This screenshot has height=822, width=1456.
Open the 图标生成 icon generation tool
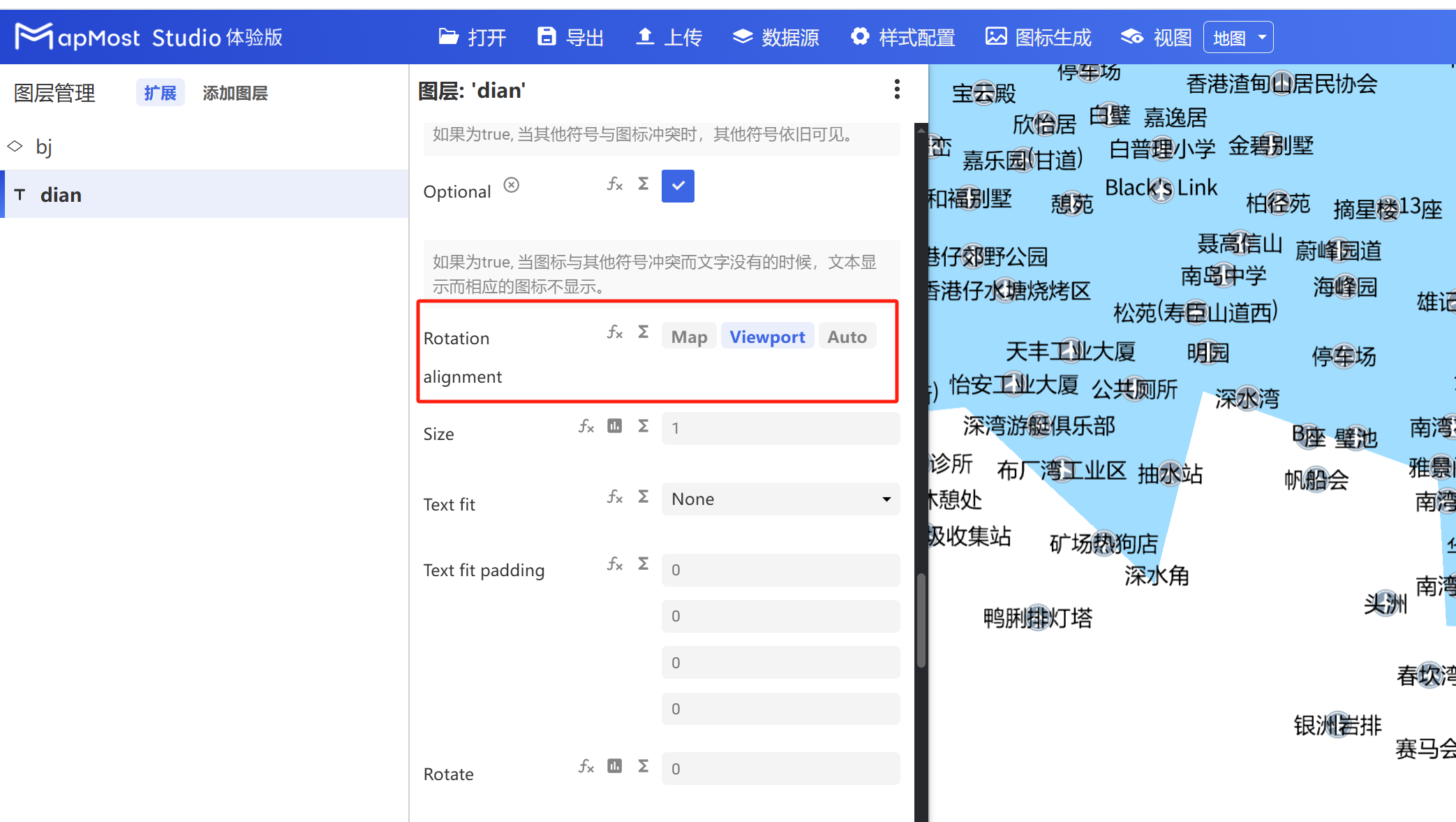pos(996,36)
